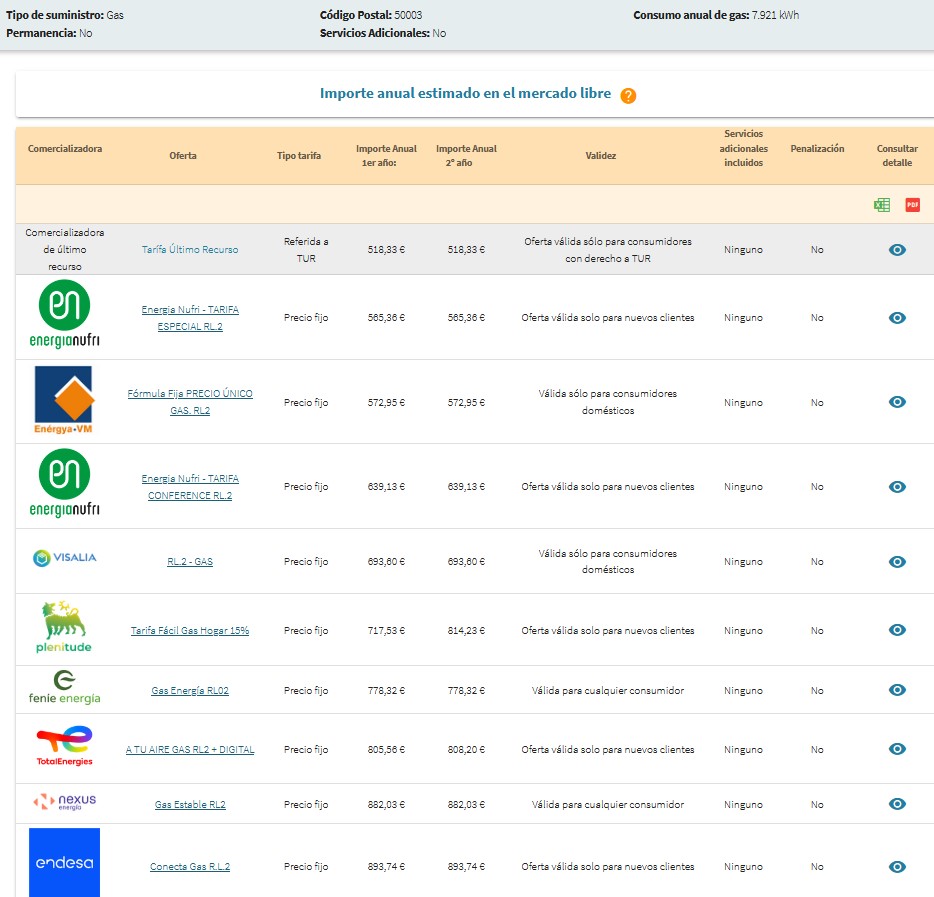Screen dimensions: 934x897
Task: Click the Servicios Adicionales: No text
Action: 382,33
